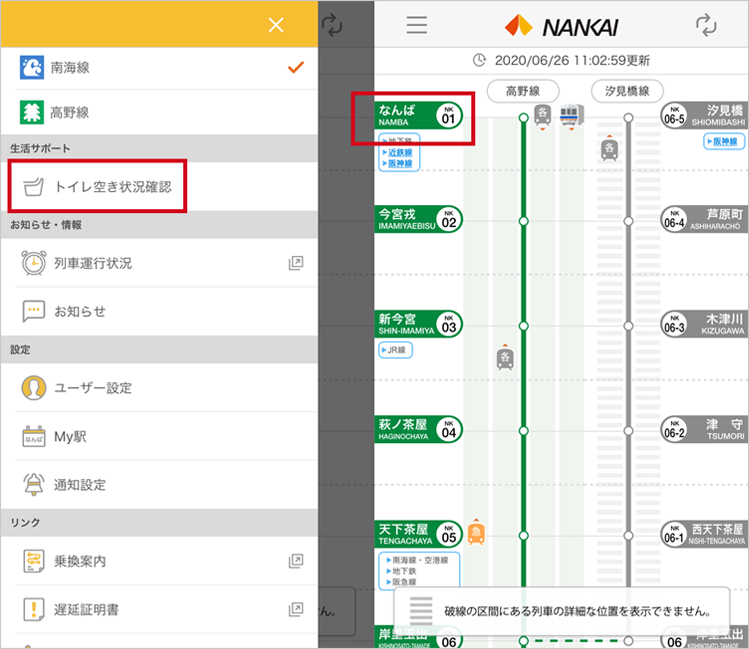The image size is (749, 649).
Task: Select 汐見橋 SHIOMIBASHI station
Action: click(705, 116)
